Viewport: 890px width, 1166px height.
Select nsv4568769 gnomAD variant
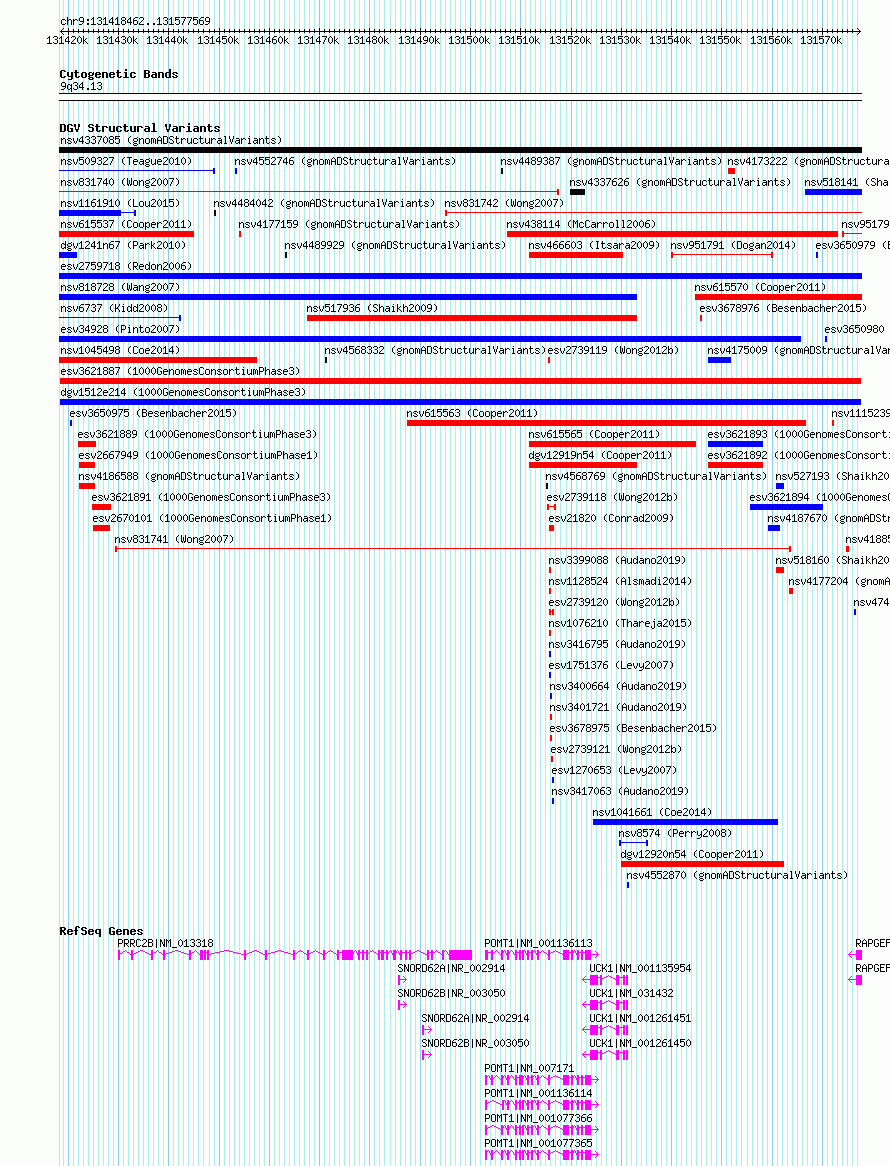point(657,476)
